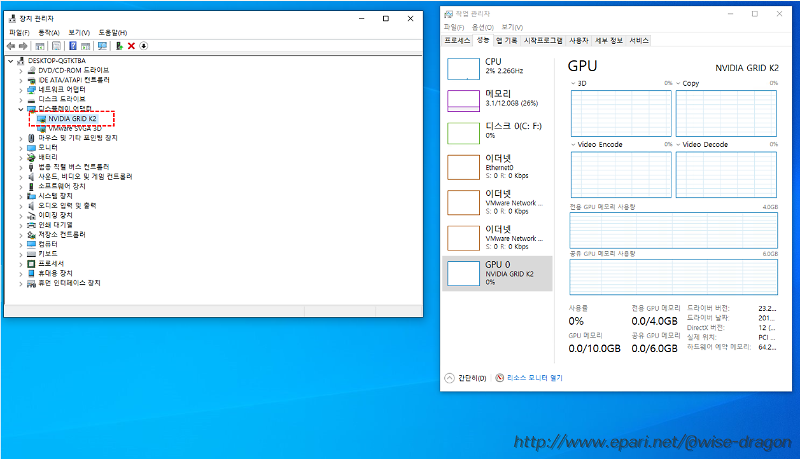800x459 pixels.
Task: Open the 동작(A) menu in Device Manager
Action: coord(49,33)
